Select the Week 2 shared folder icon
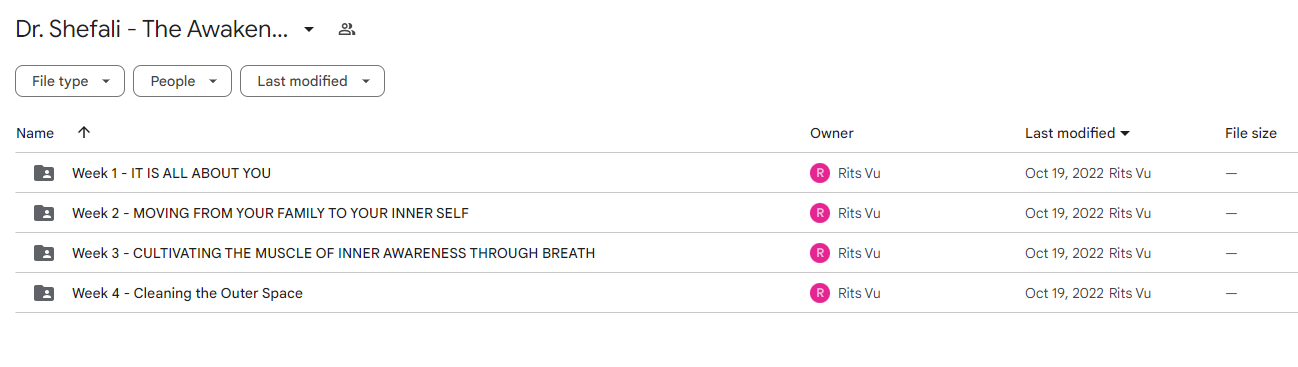The image size is (1298, 367). click(44, 213)
